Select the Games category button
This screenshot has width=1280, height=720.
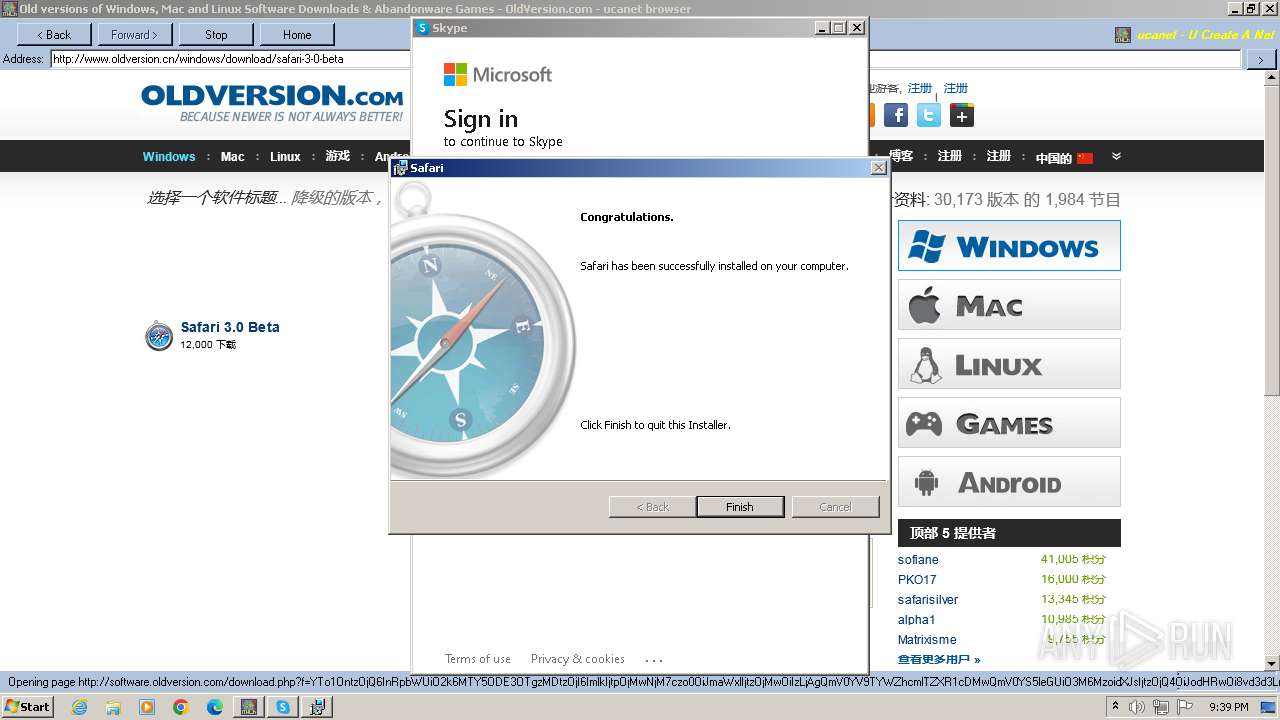[x=1009, y=423]
